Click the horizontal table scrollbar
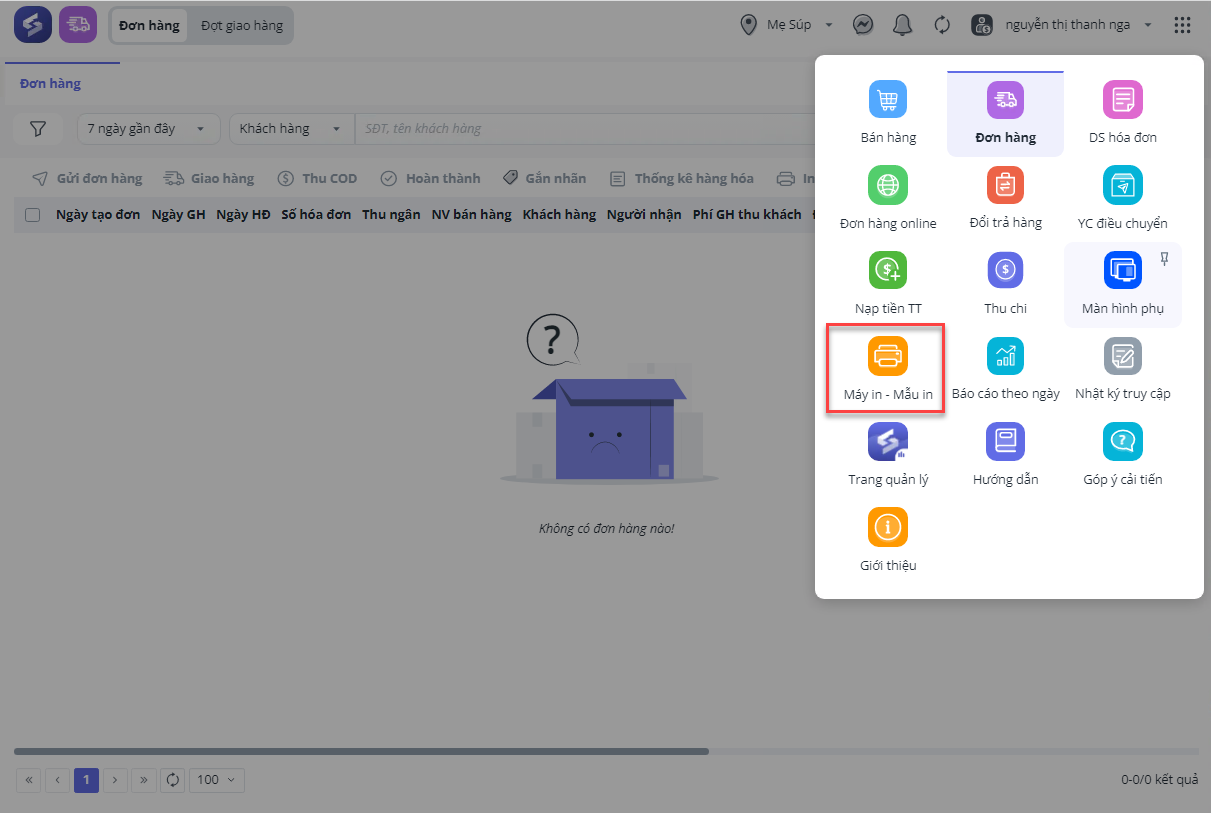Viewport: 1211px width, 813px height. pos(361,751)
